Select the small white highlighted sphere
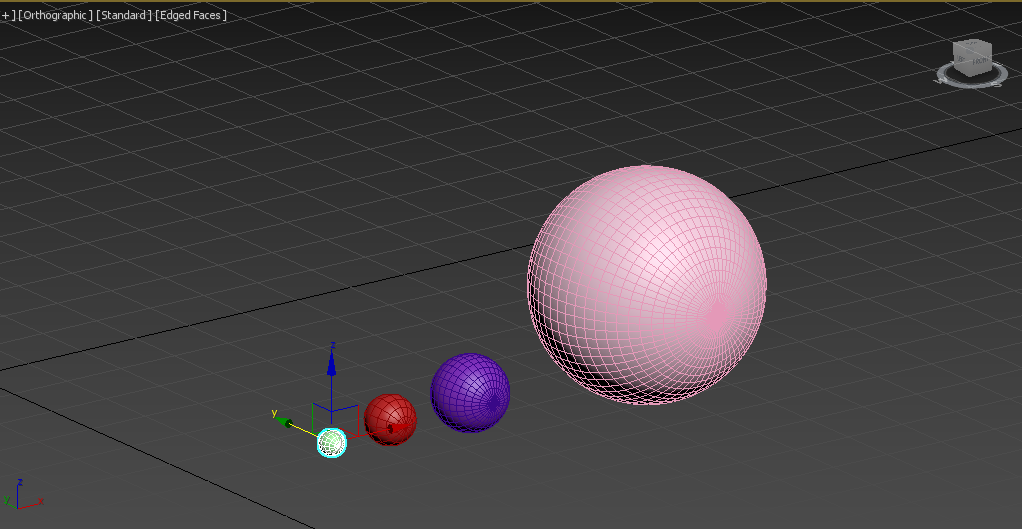Viewport: 1022px width, 529px height. pos(332,443)
